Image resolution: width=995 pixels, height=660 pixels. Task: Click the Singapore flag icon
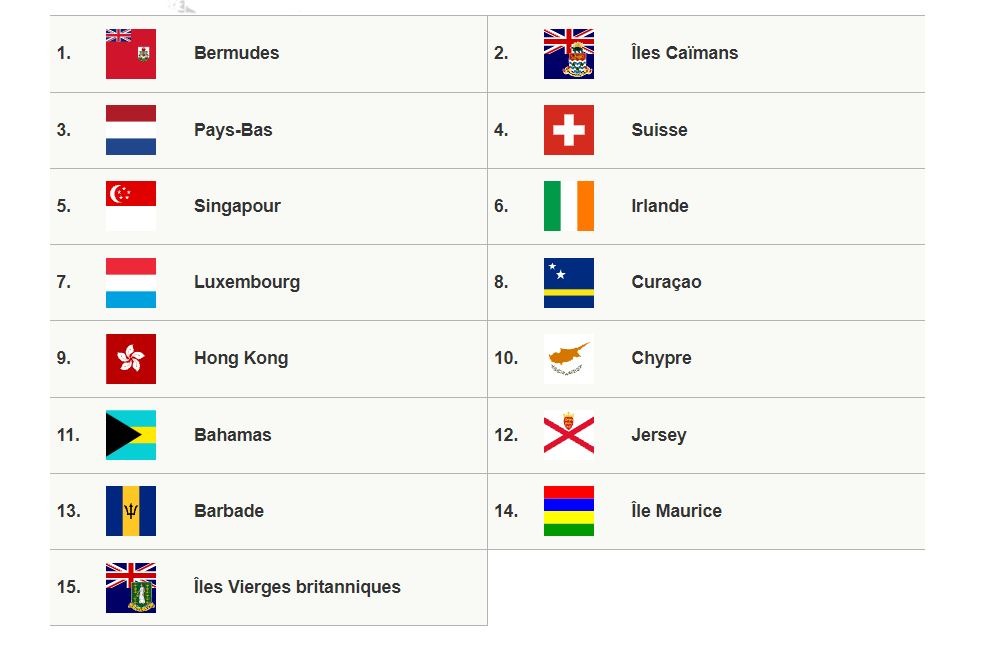click(131, 206)
